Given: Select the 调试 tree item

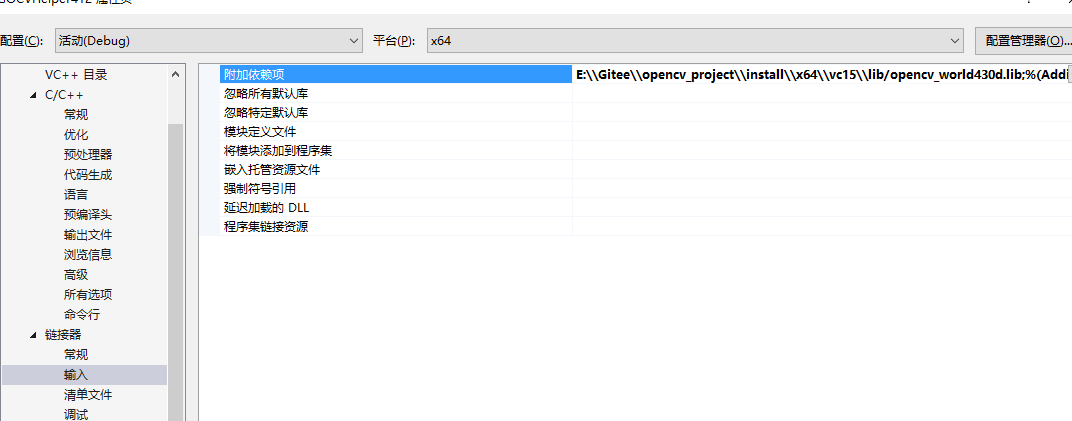Looking at the screenshot, I should 76,415.
